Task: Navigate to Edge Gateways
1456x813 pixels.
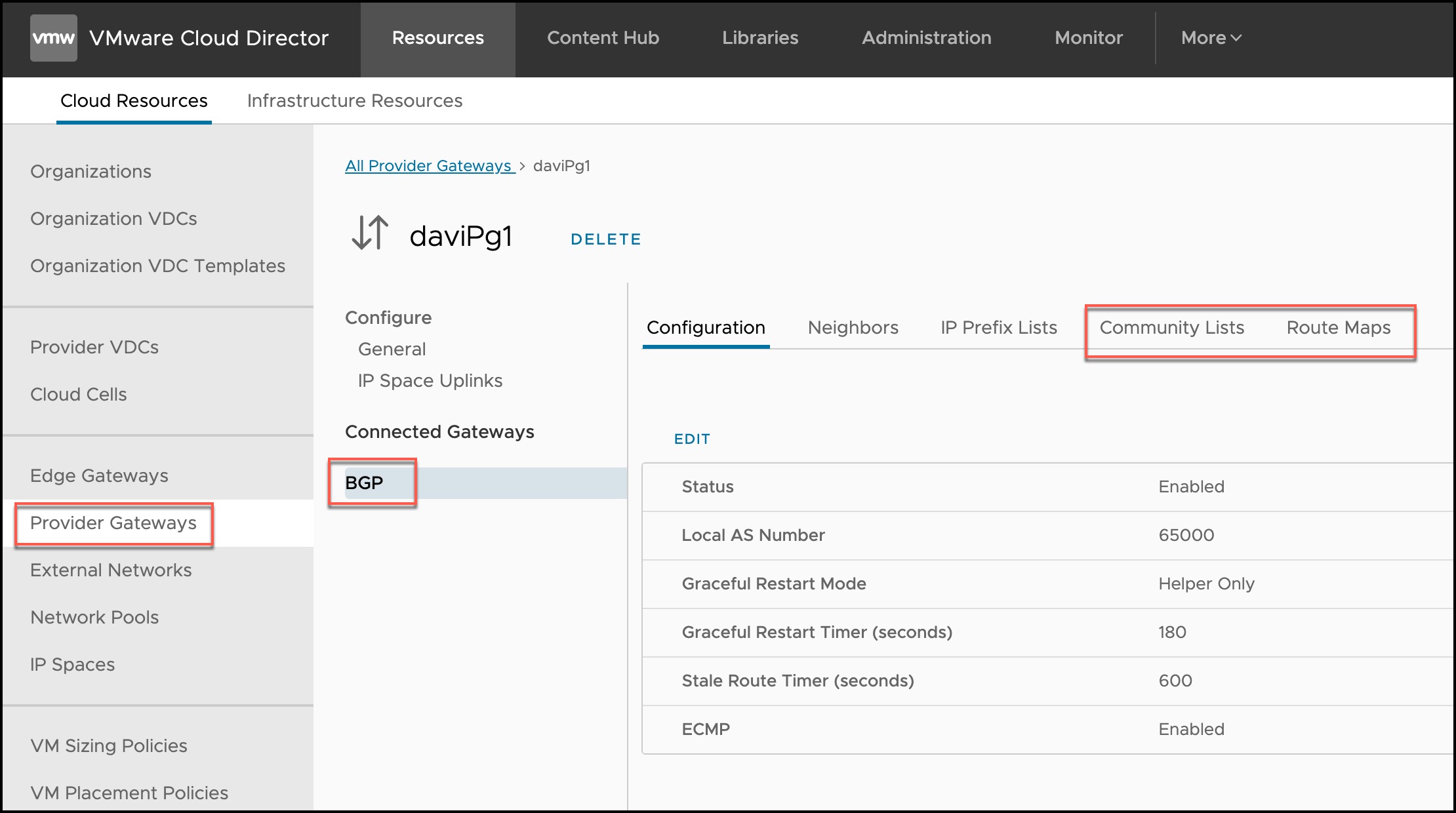Action: pos(99,475)
